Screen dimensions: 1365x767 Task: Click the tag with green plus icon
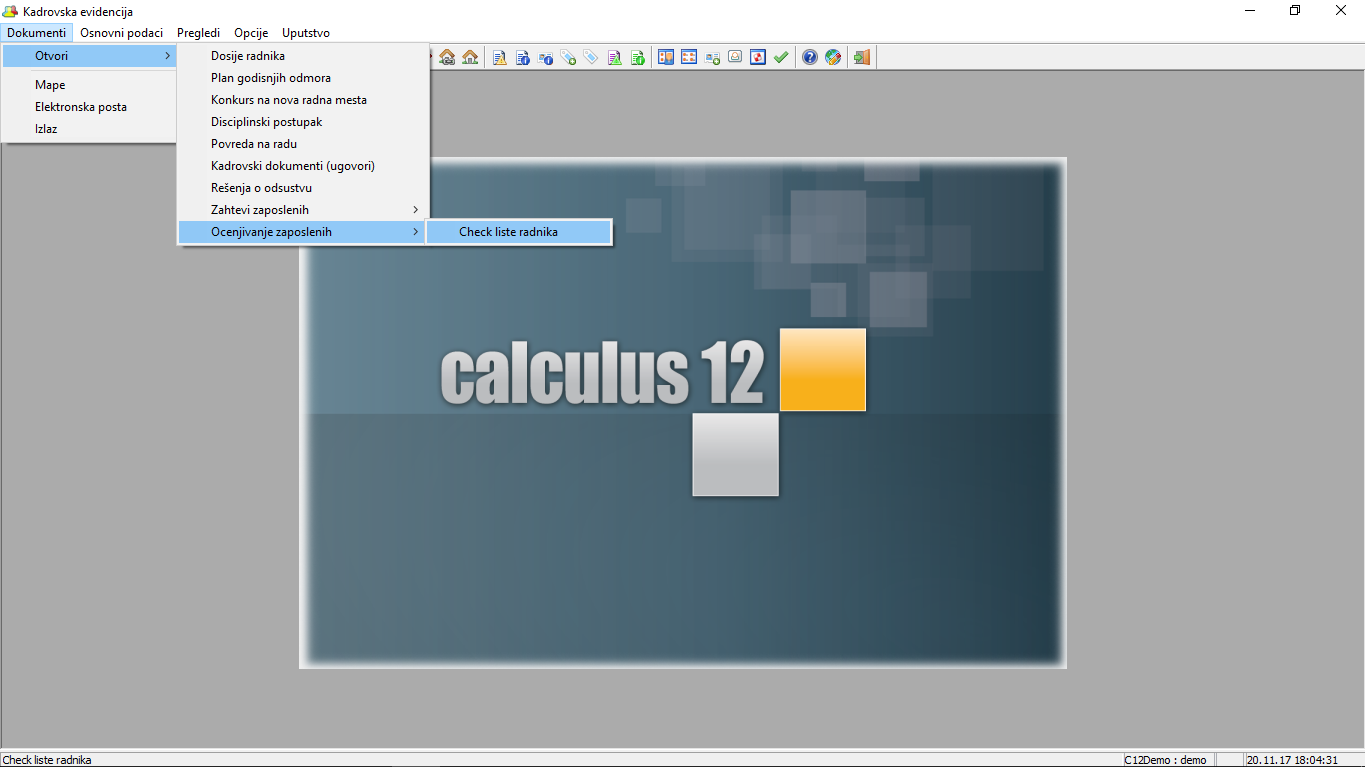point(568,57)
